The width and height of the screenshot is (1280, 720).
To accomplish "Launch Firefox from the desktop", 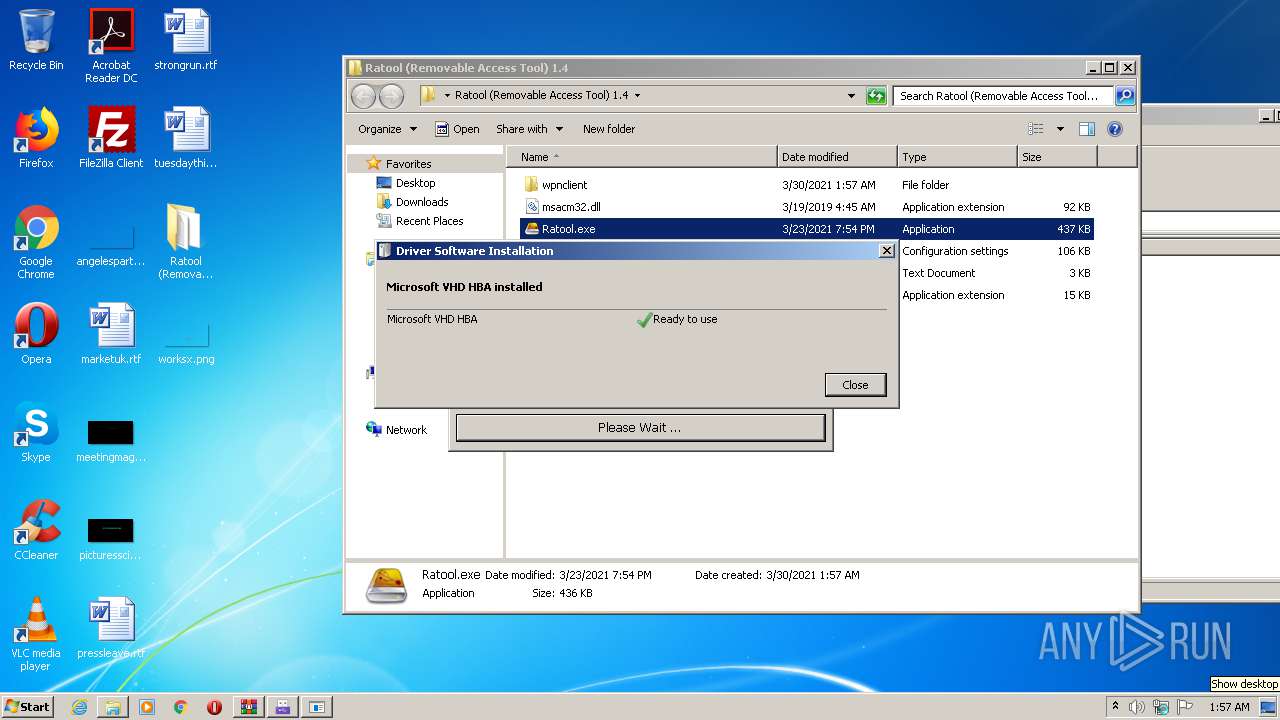I will tap(36, 138).
